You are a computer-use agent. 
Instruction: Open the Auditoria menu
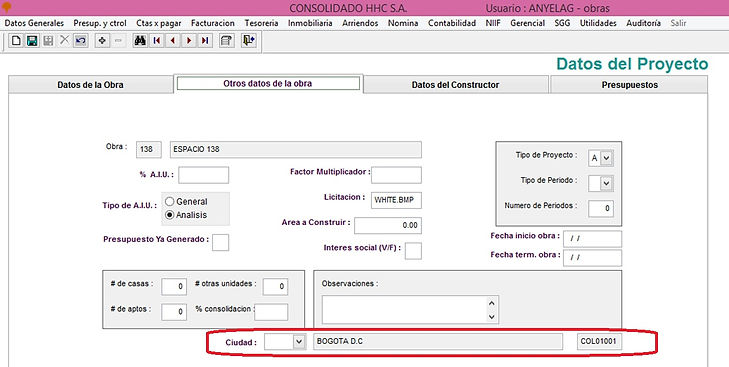click(643, 23)
